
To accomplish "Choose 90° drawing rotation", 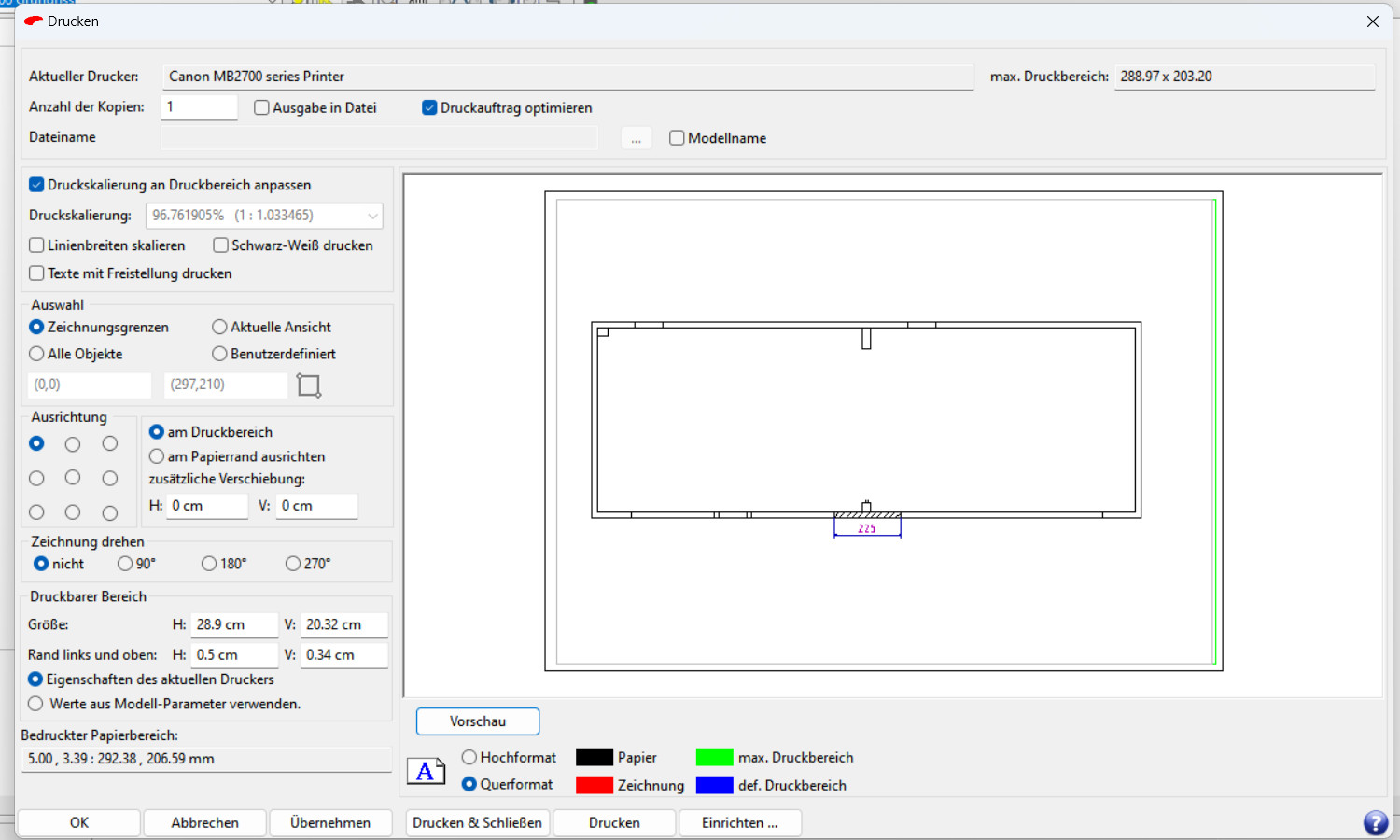I will (125, 564).
